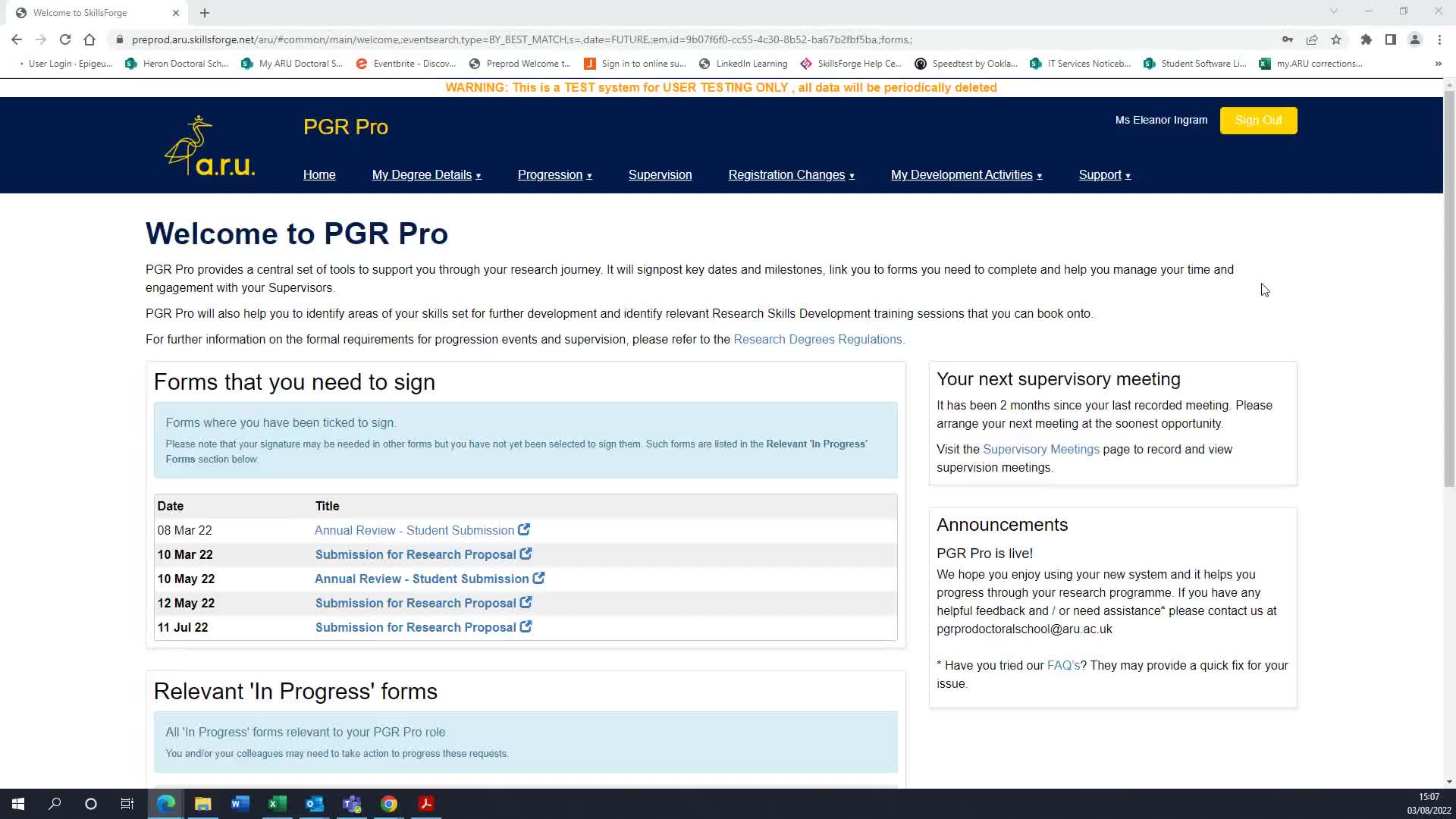This screenshot has height=819, width=1456.
Task: Open SkillsForge Help Ce... bookmark
Action: tap(851, 64)
